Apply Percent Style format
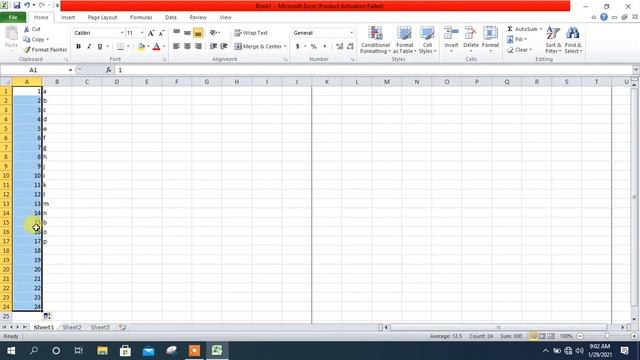The height and width of the screenshot is (360, 640). click(313, 47)
